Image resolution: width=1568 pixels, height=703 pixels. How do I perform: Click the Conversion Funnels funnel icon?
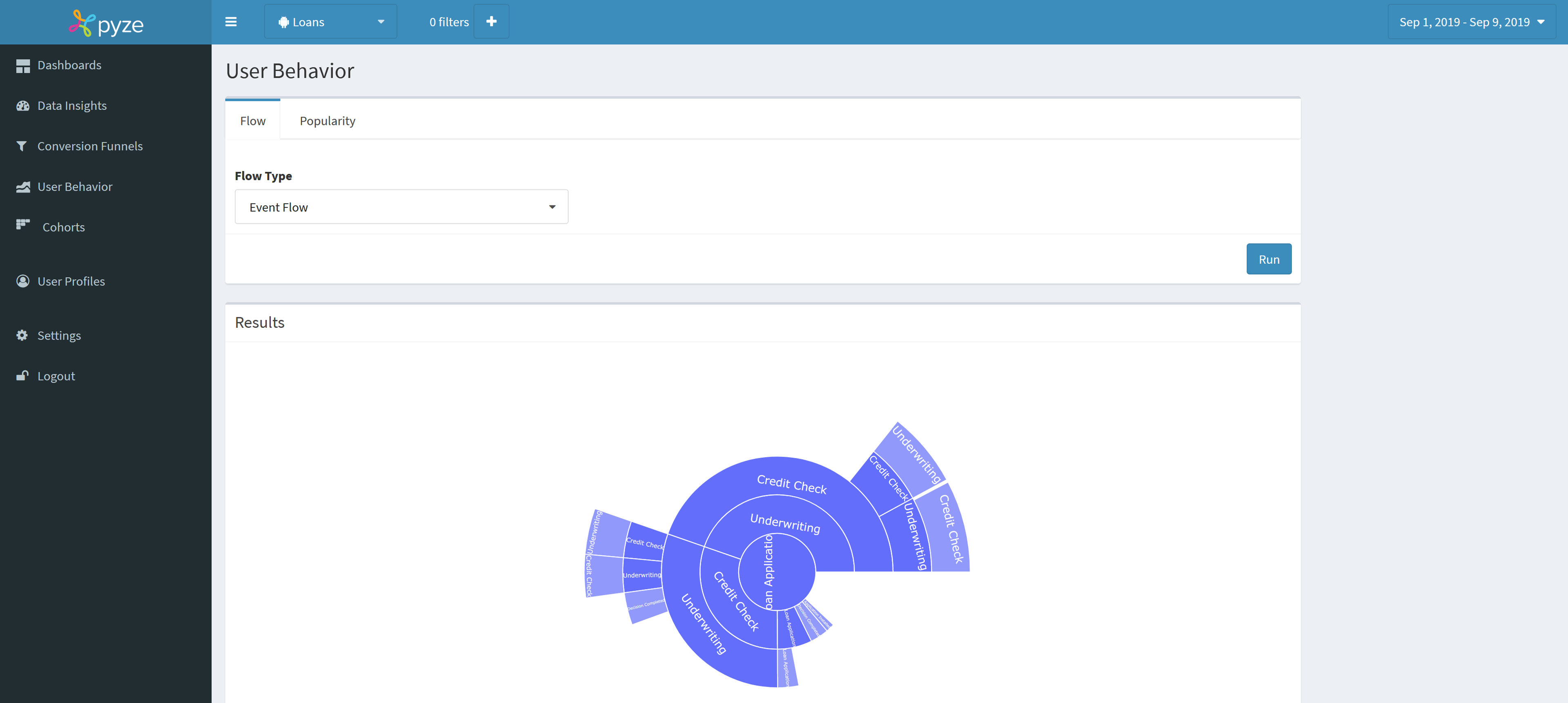[22, 146]
